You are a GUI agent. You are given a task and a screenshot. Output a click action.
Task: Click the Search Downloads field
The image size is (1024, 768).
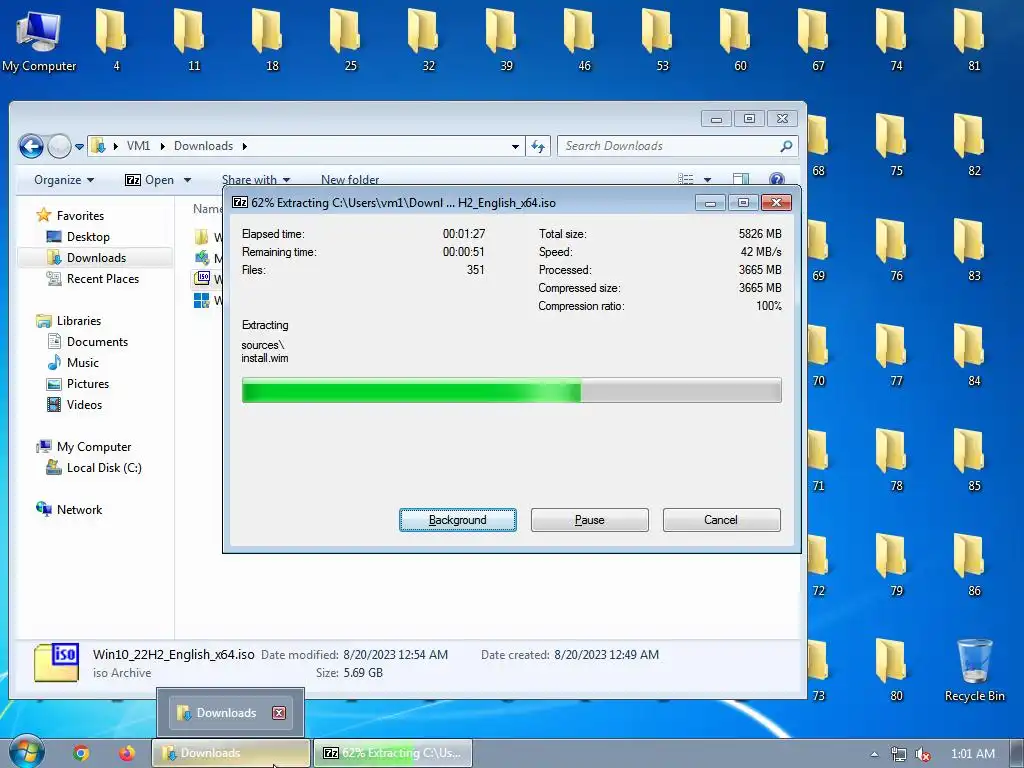(677, 146)
